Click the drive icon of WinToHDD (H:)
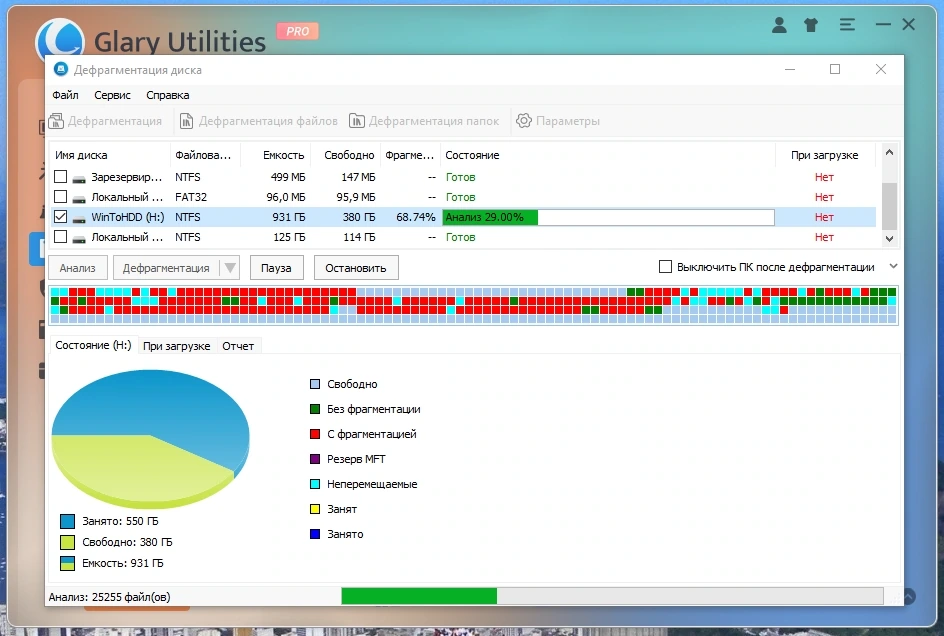The height and width of the screenshot is (636, 944). (x=79, y=218)
